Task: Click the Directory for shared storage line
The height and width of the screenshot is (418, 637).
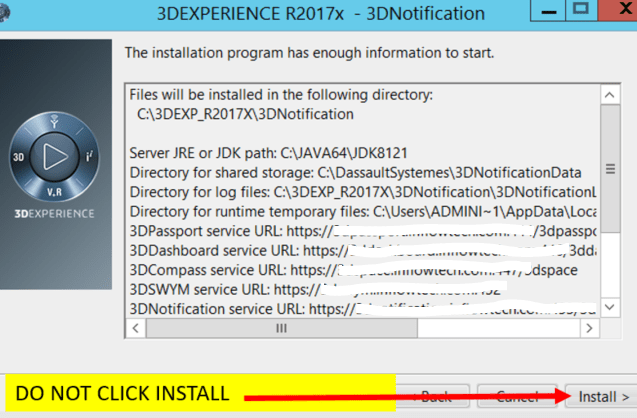Action: 355,173
